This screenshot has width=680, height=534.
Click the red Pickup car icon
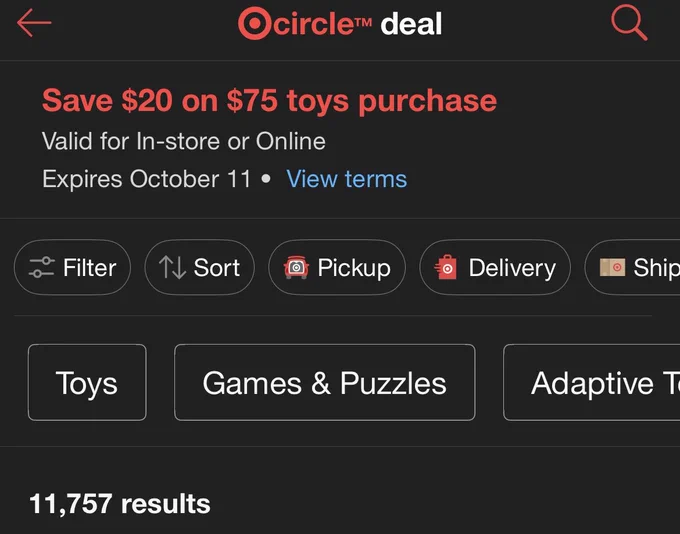296,267
